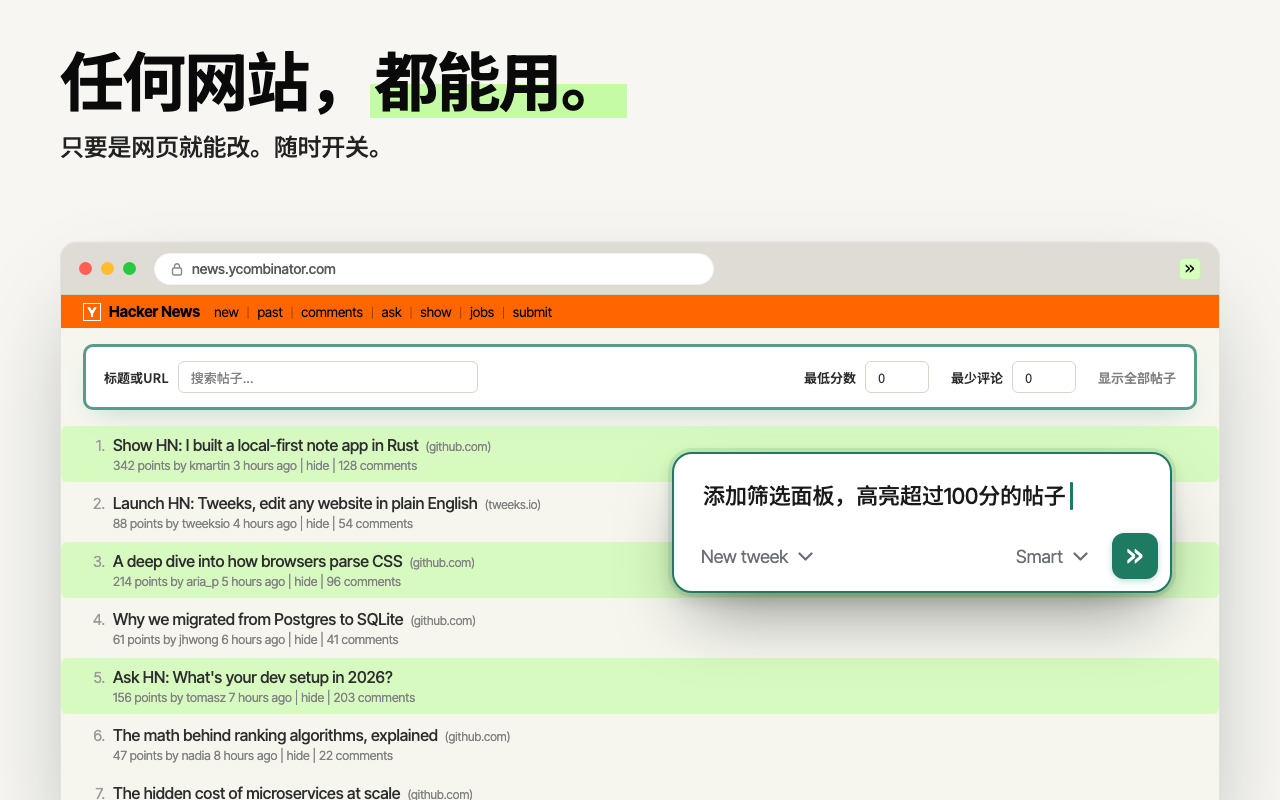Open the Tweeks extension icon in browser toolbar

point(1190,268)
